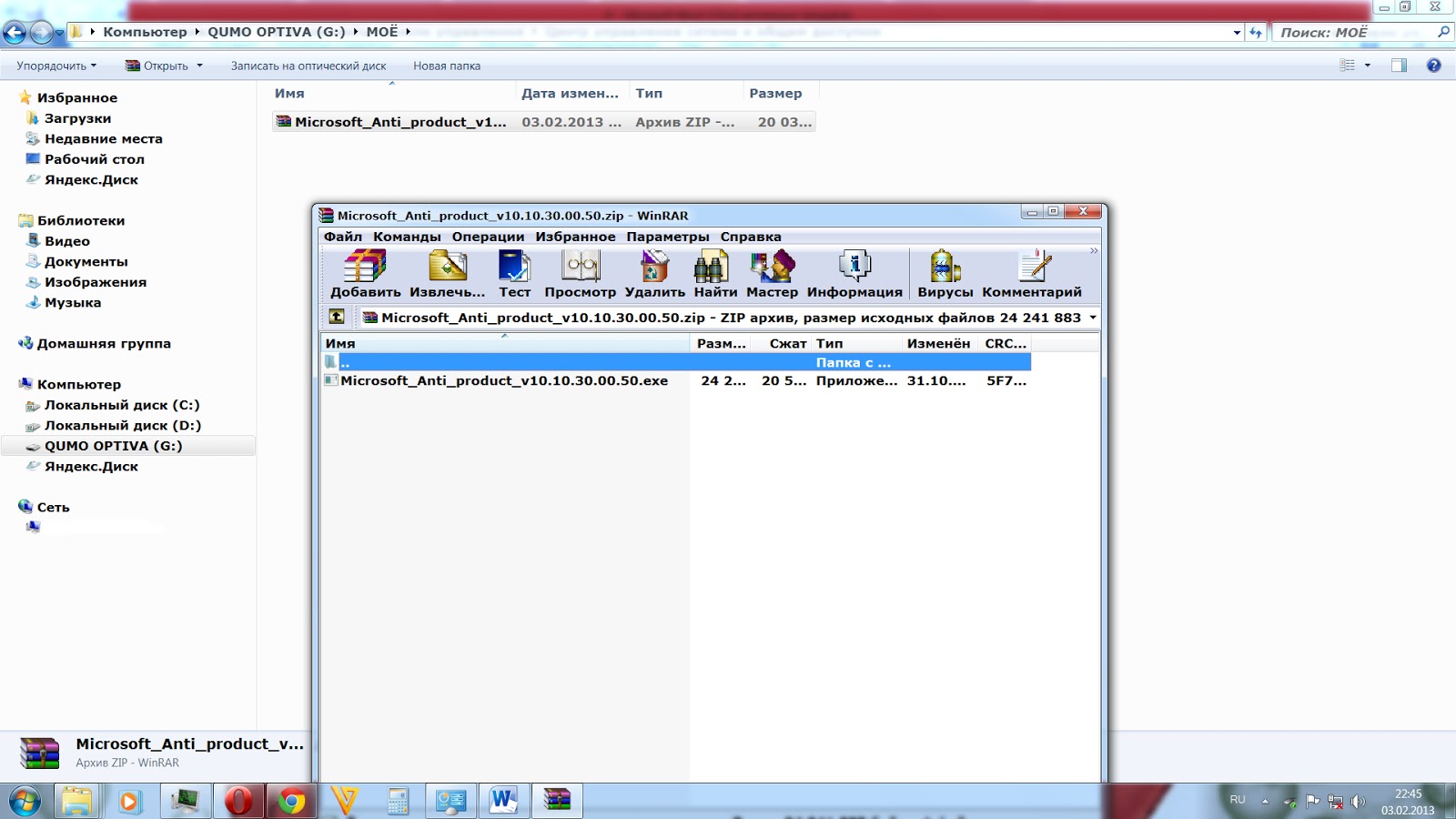Click the Открыть button in Explorer

[x=157, y=66]
